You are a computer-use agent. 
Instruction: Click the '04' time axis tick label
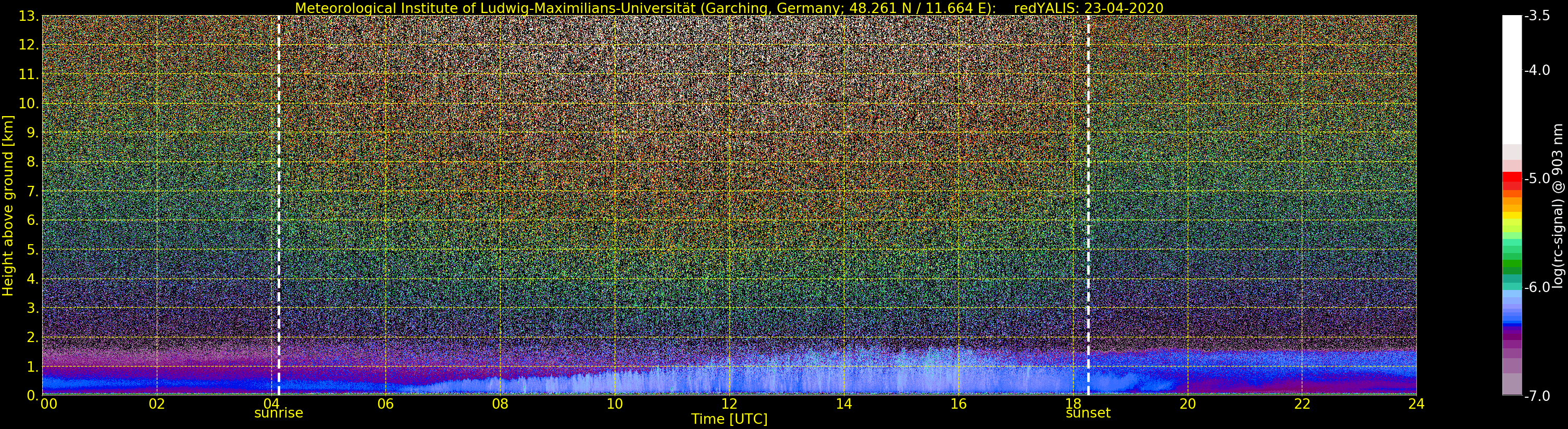[x=271, y=403]
